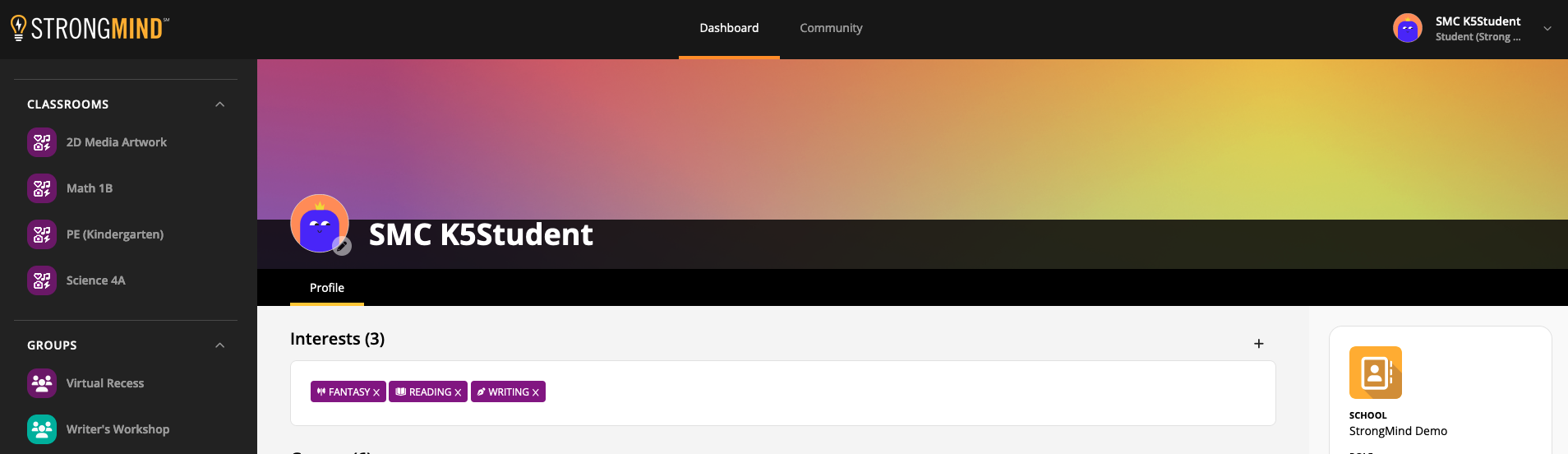Open the Virtual Recess group icon
Screen dimensions: 1568x454
(42, 383)
